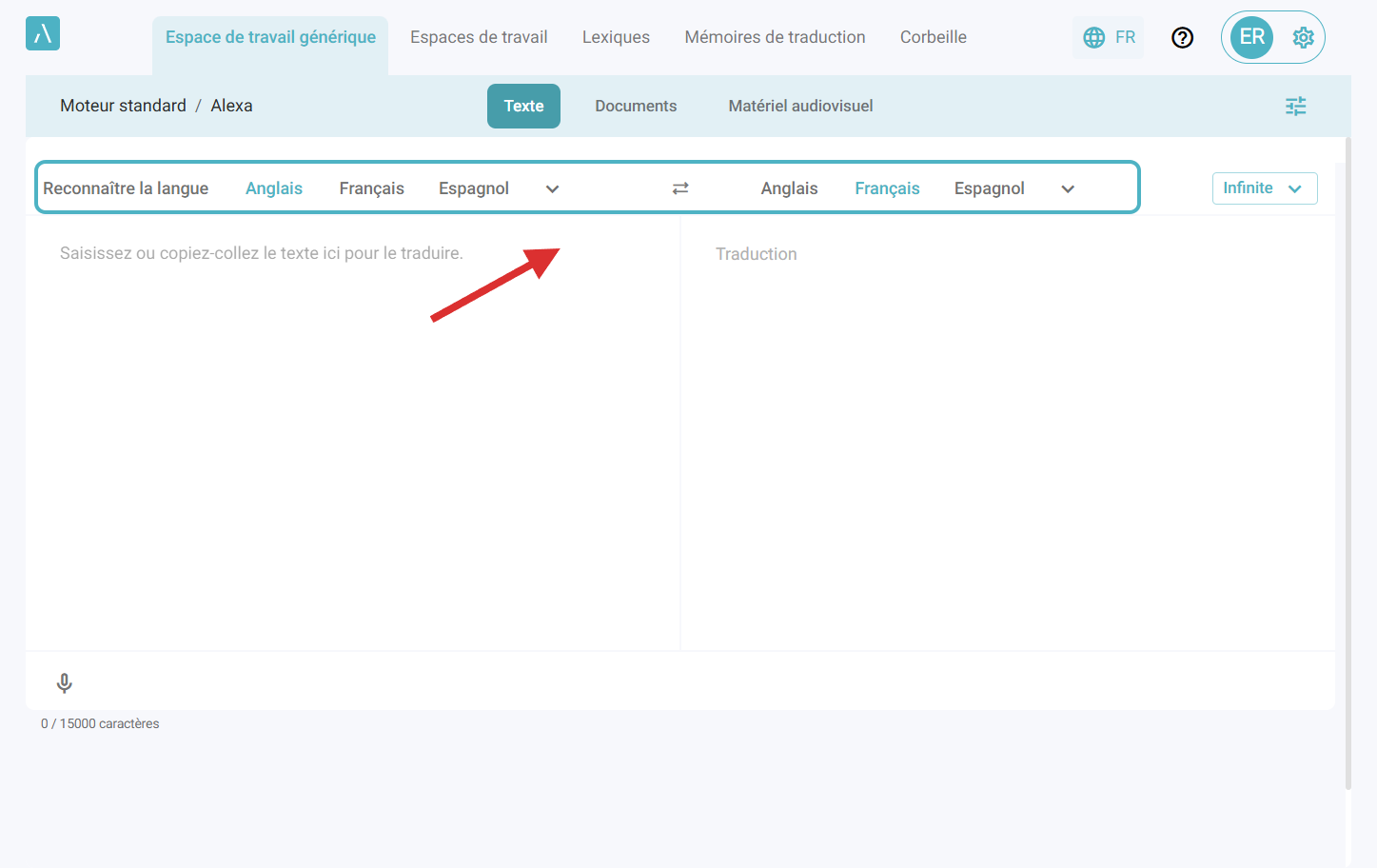This screenshot has width=1377, height=868.
Task: Expand the source language list chevron
Action: 552,188
